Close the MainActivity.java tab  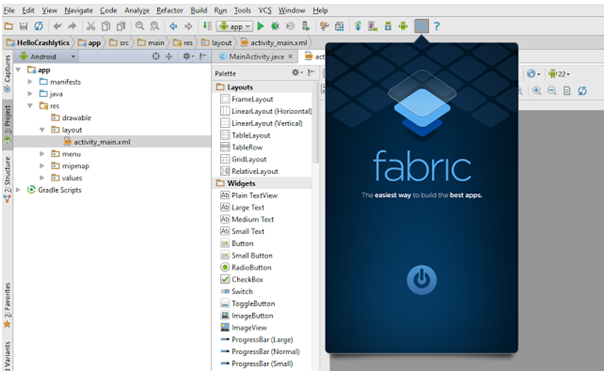pos(290,57)
